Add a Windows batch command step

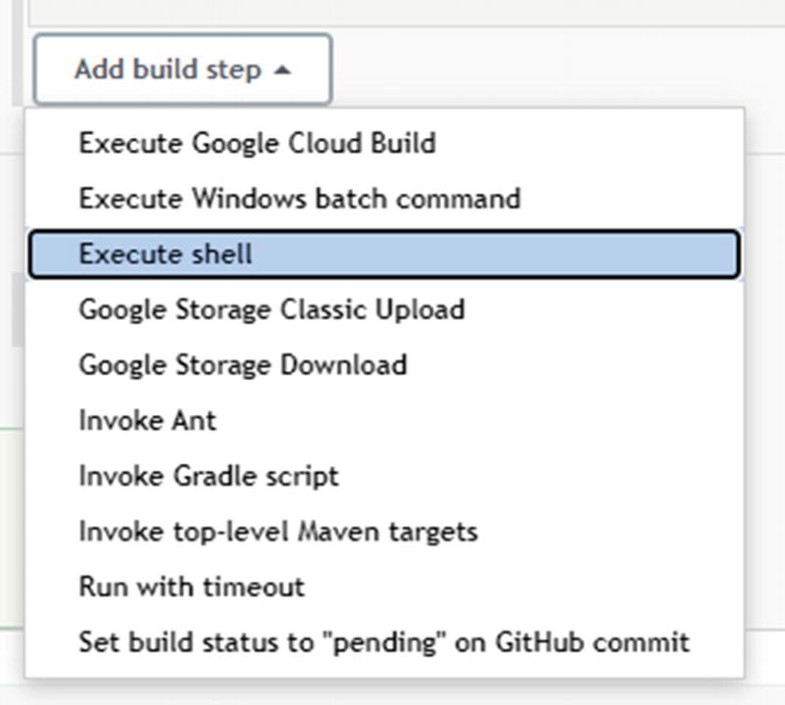pos(299,198)
